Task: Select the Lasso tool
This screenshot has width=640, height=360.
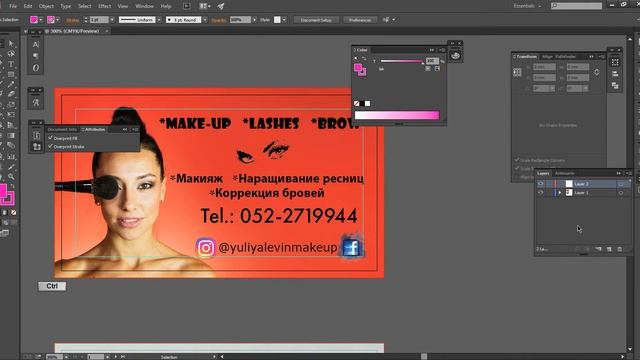Action: [x=11, y=54]
